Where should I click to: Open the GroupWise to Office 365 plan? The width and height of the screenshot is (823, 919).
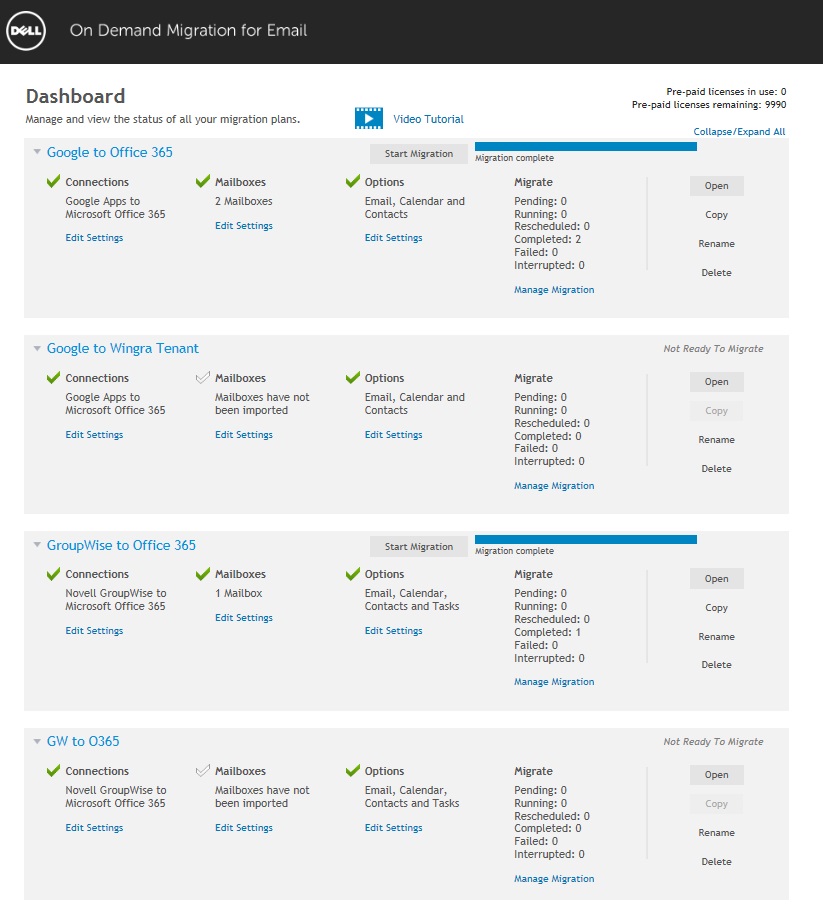click(716, 578)
